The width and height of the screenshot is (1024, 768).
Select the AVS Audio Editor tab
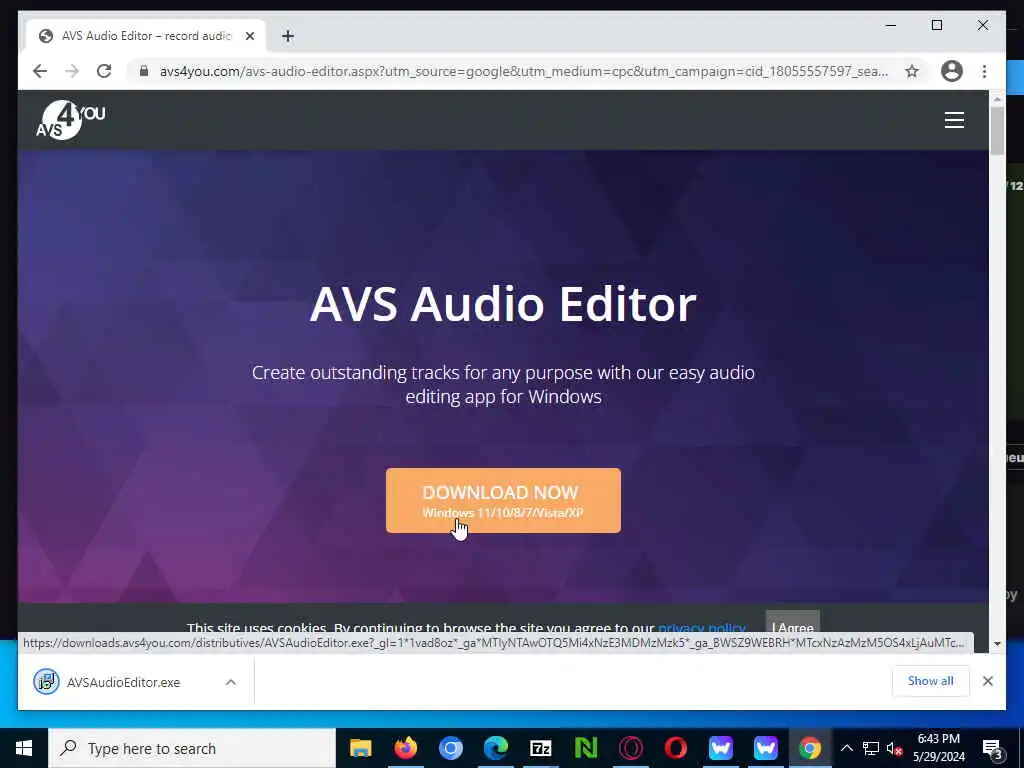click(x=146, y=36)
